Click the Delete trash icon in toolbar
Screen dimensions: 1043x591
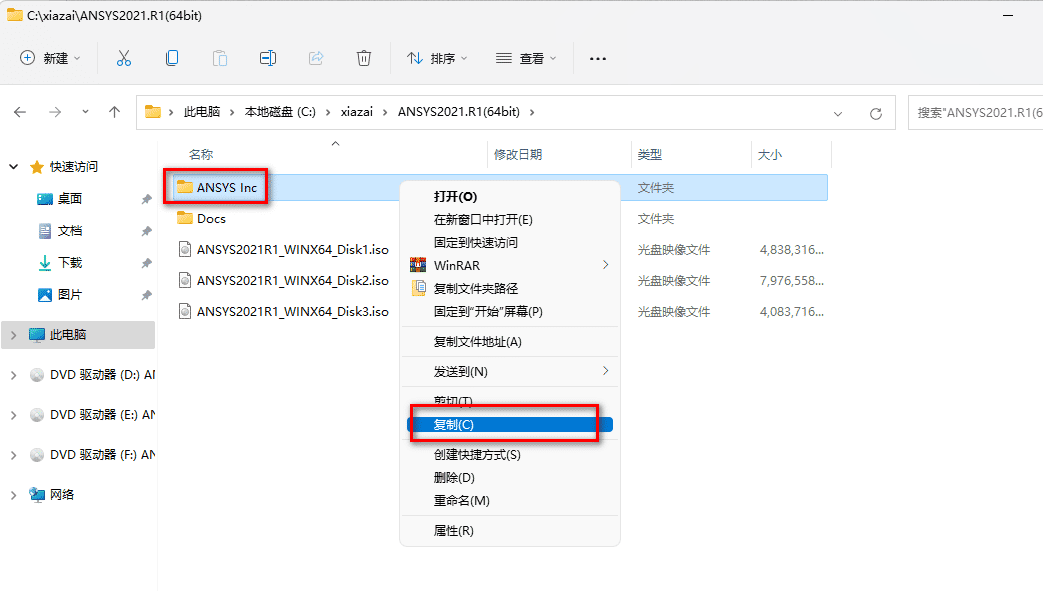[x=364, y=58]
